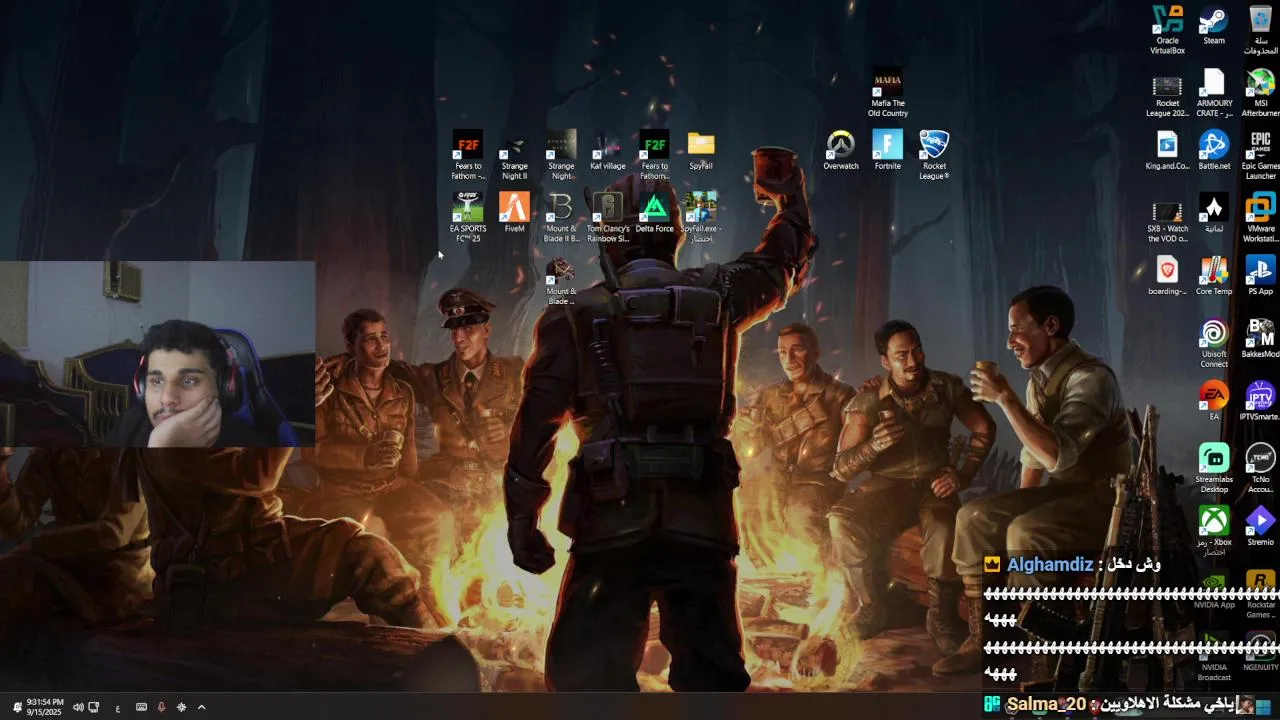The height and width of the screenshot is (720, 1280).
Task: Open the Xbox shortcut
Action: coord(1214,531)
